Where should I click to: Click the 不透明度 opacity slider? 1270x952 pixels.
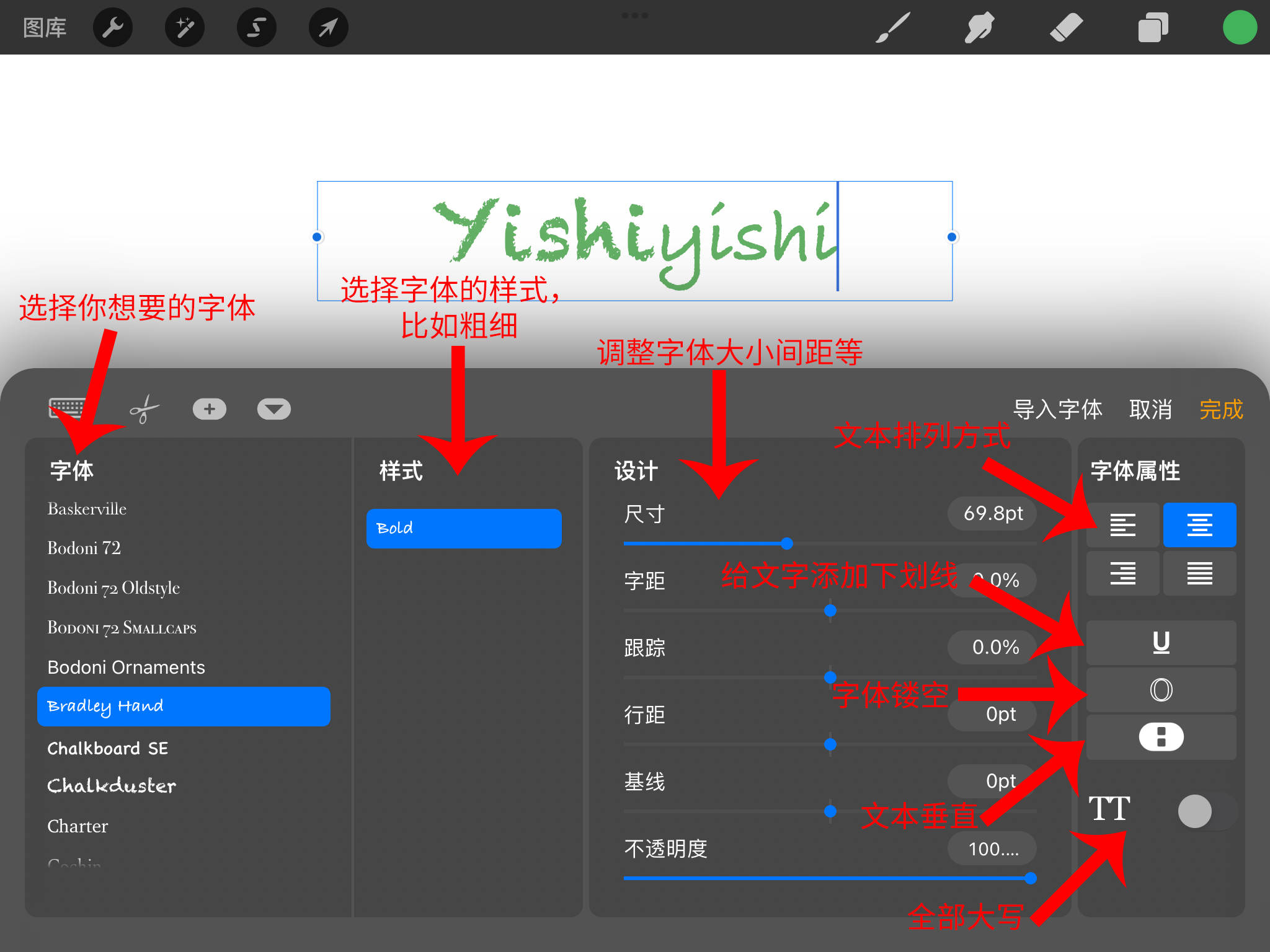click(830, 878)
